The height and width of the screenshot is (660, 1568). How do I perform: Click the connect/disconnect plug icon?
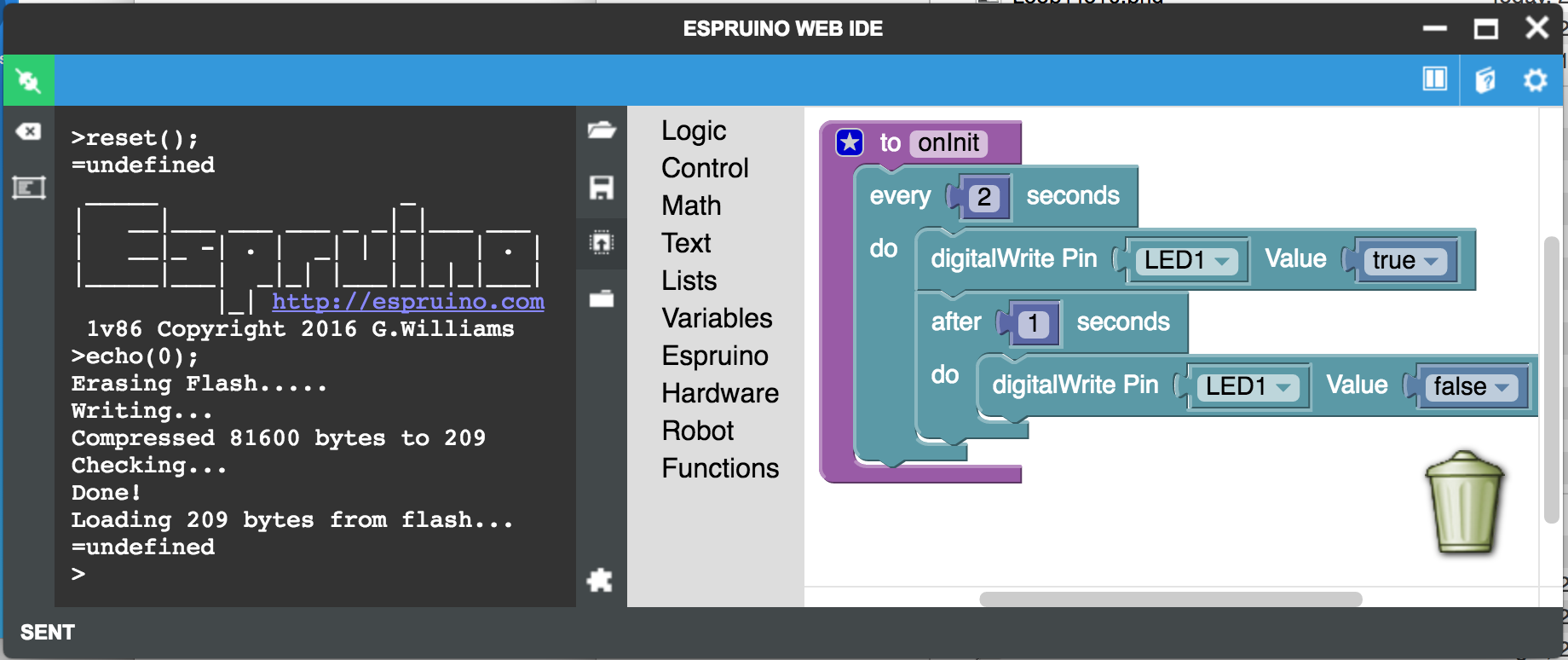pos(28,80)
